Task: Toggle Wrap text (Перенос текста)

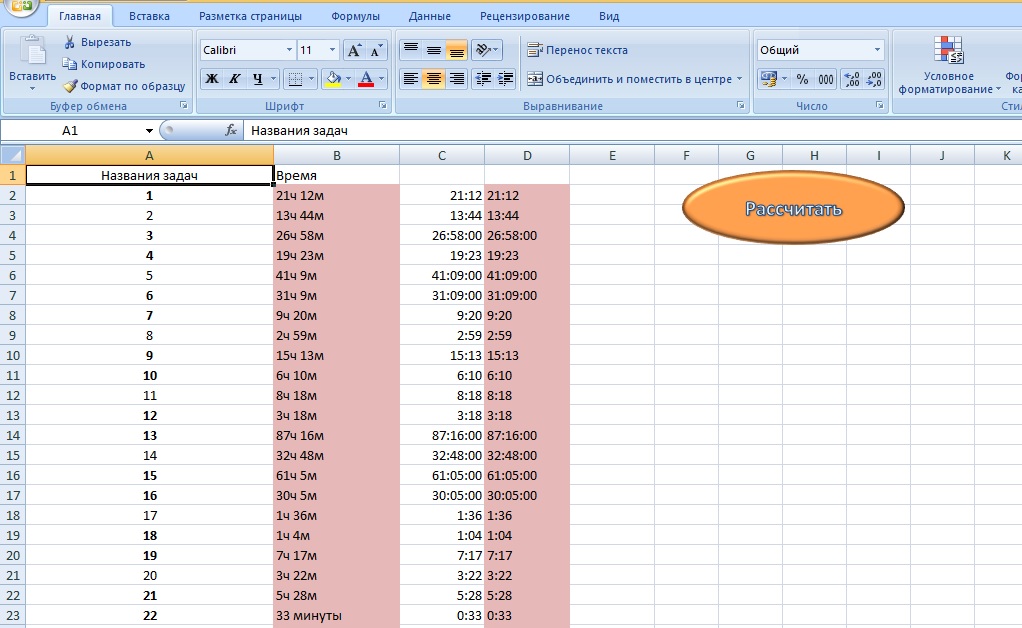Action: (577, 50)
